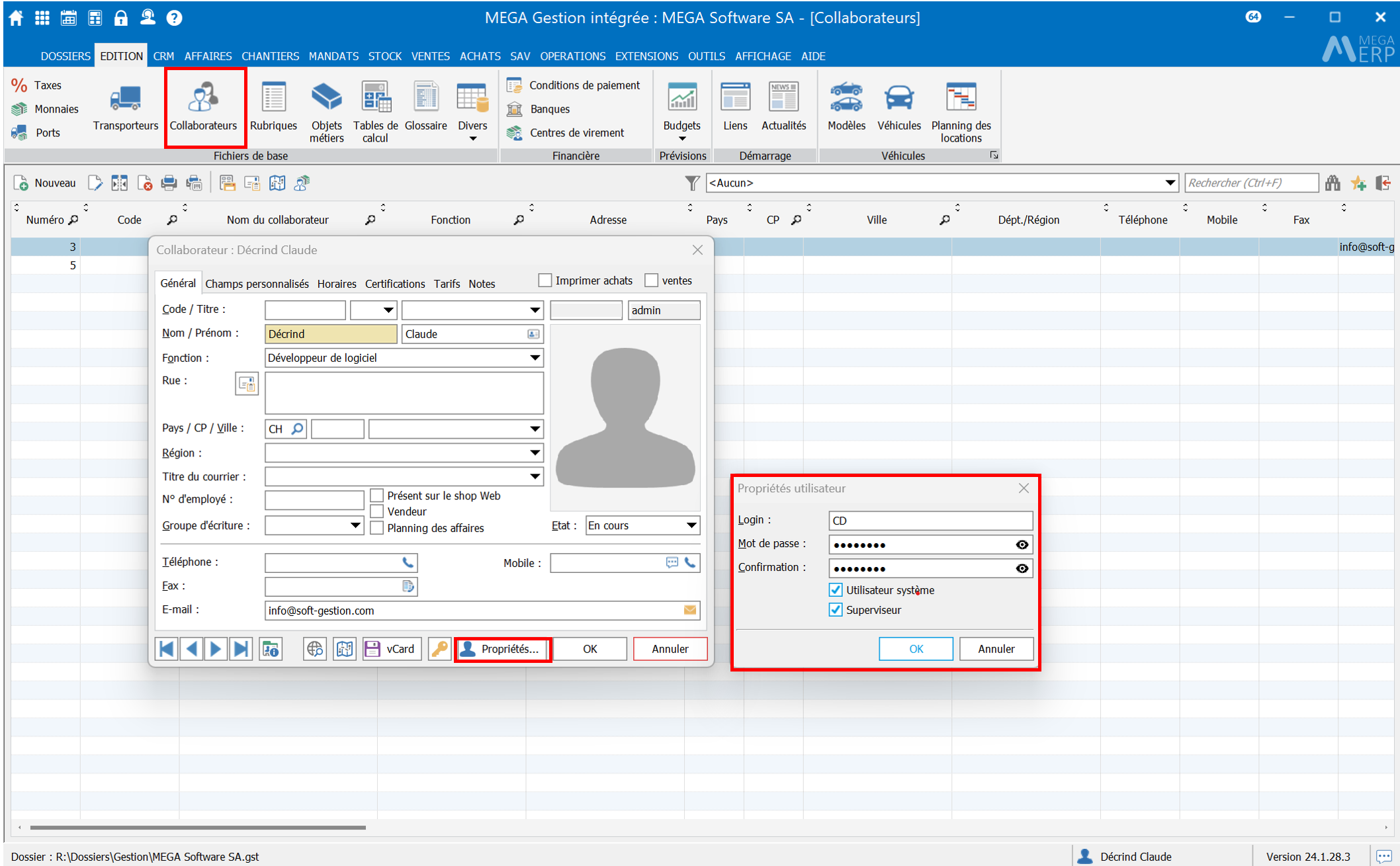Viewport: 1400px width, 866px height.
Task: Open the Etat En cours dropdown
Action: [691, 525]
